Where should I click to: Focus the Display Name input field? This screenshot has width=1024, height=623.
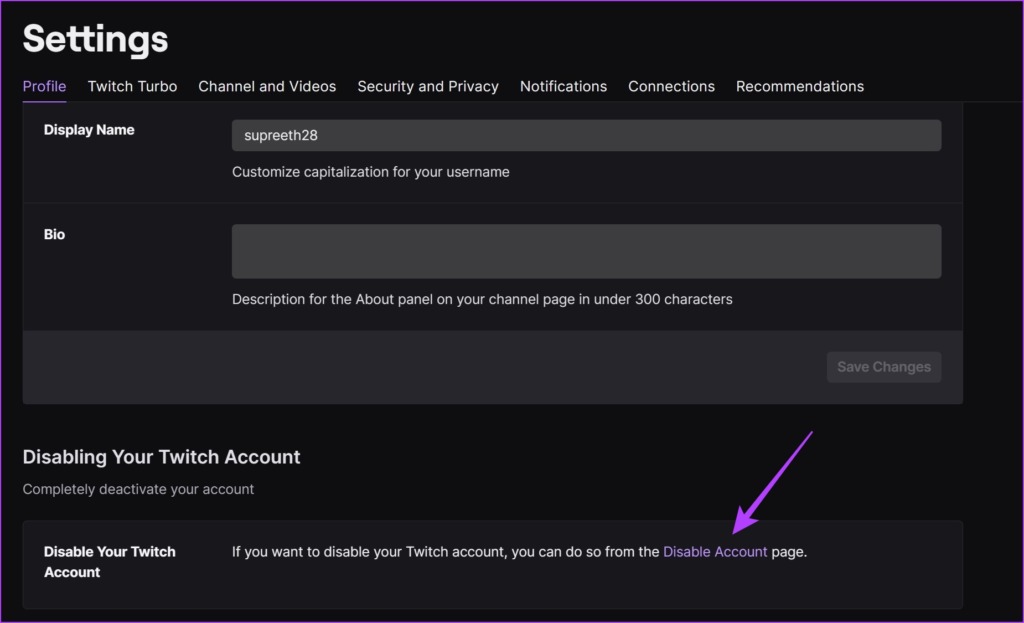click(x=586, y=135)
